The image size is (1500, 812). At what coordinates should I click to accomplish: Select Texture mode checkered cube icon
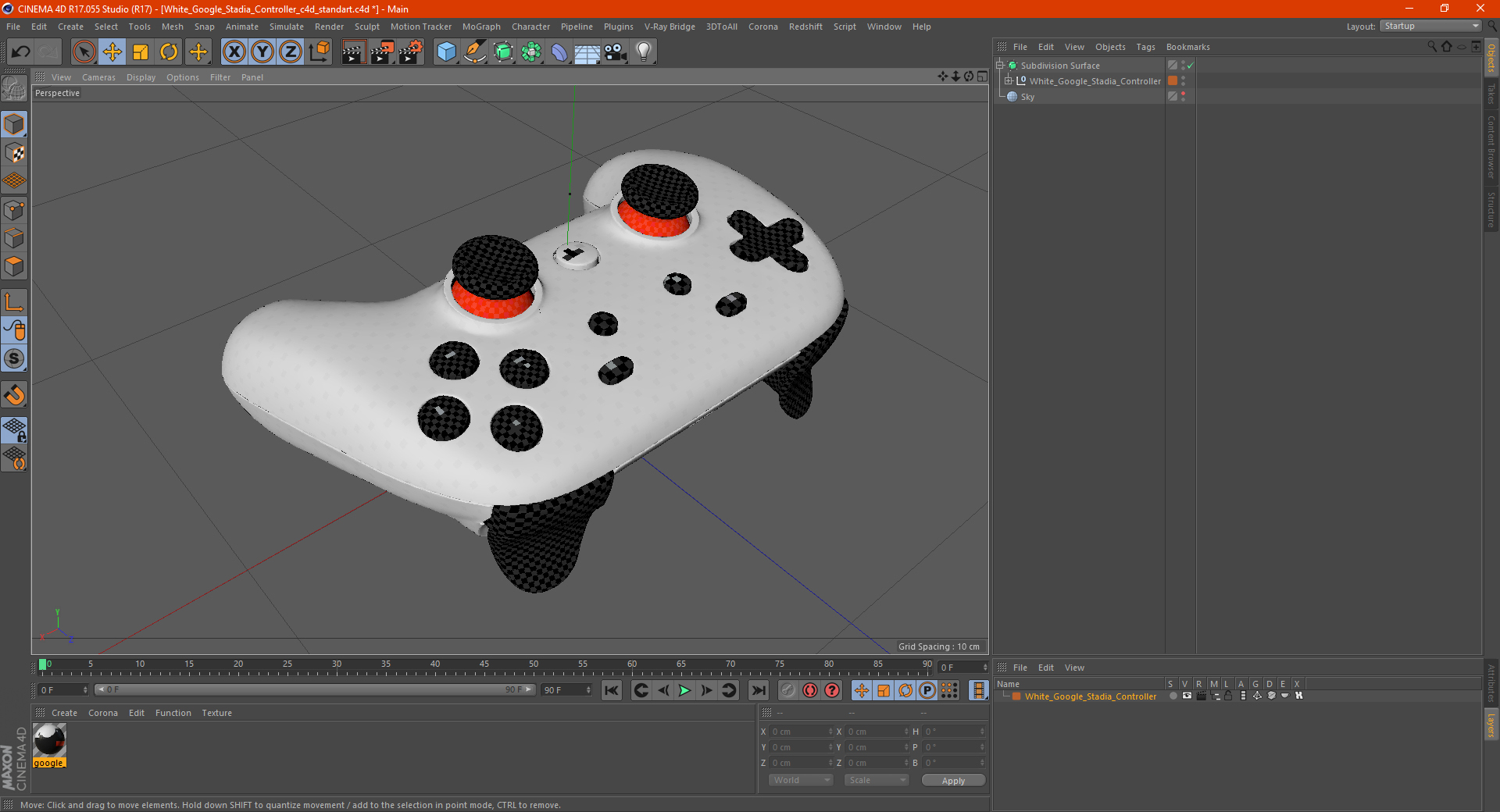[x=14, y=153]
